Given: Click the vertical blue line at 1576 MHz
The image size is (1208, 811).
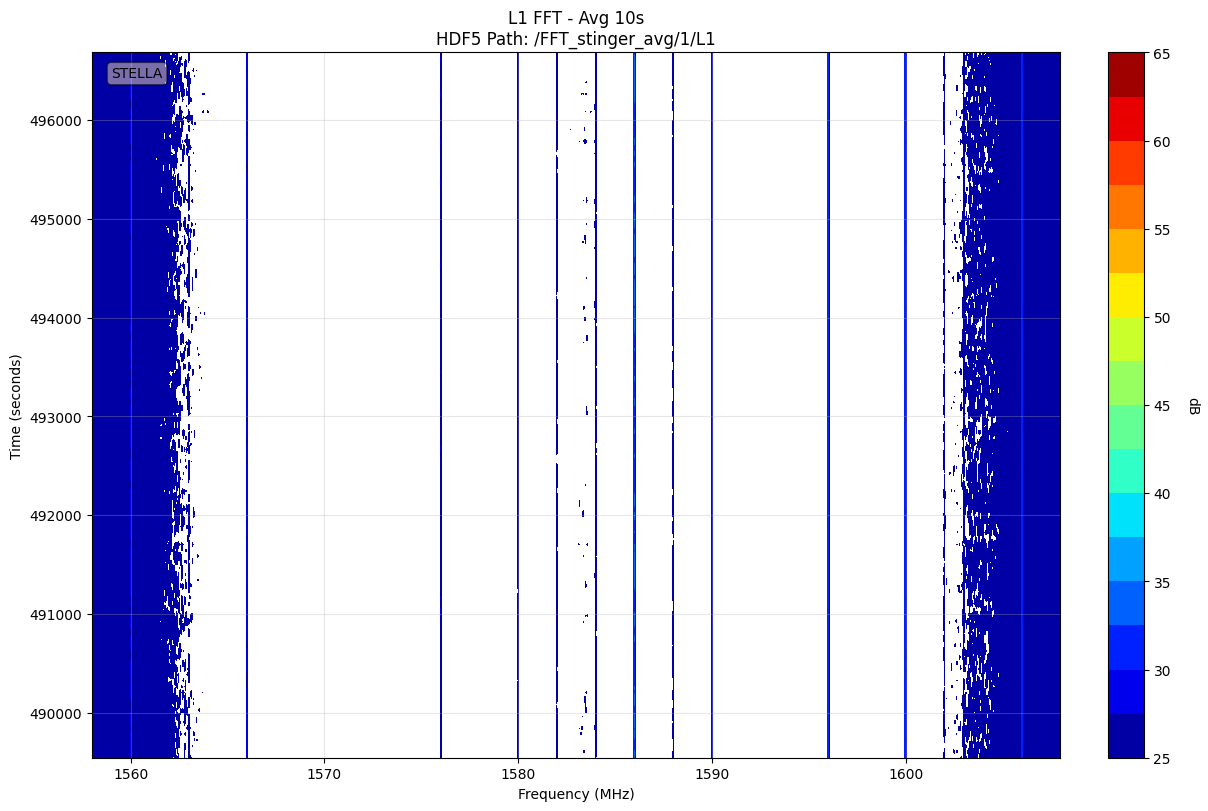Looking at the screenshot, I should 441,400.
